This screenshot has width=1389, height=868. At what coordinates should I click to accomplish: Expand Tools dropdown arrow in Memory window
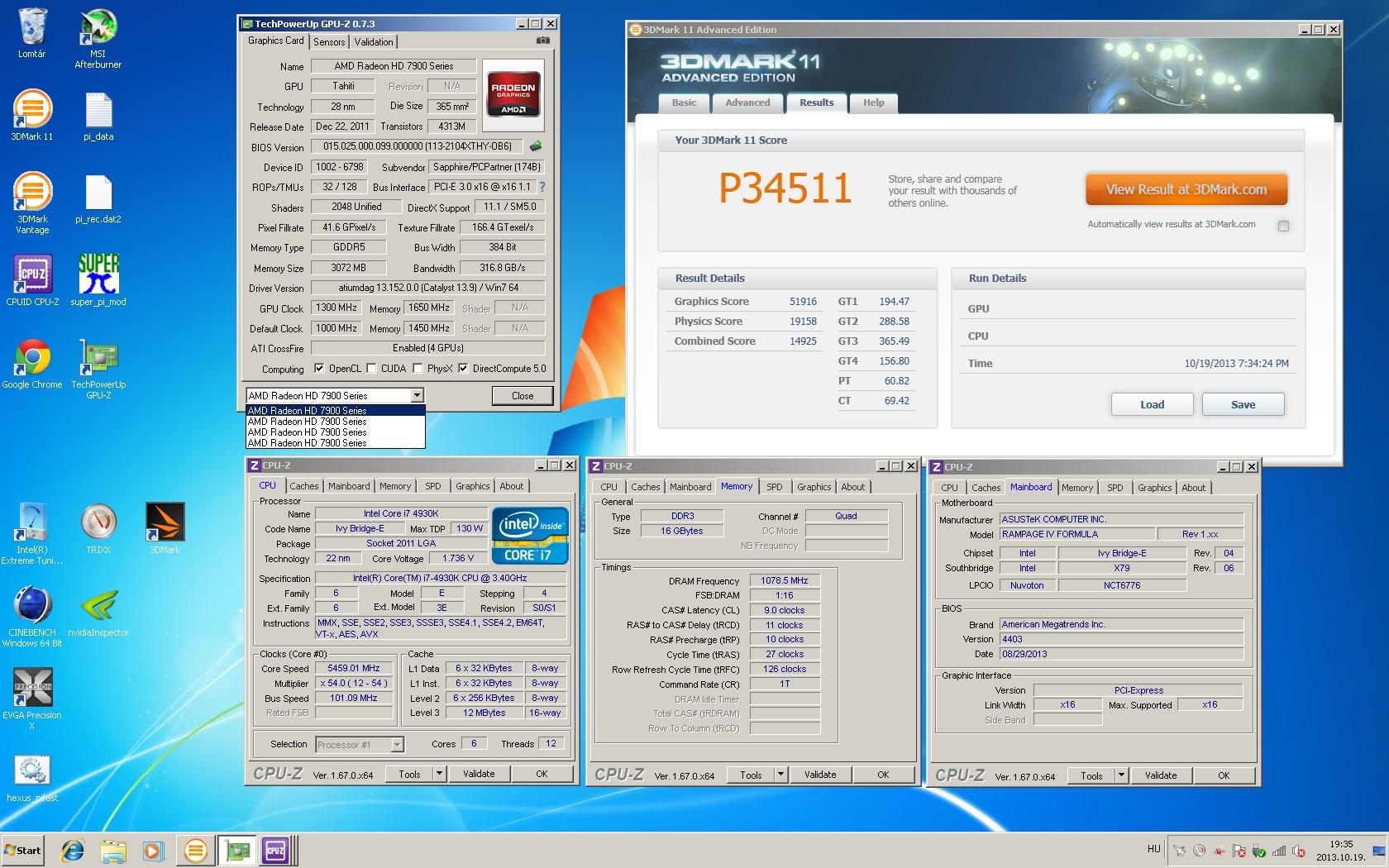coord(780,775)
